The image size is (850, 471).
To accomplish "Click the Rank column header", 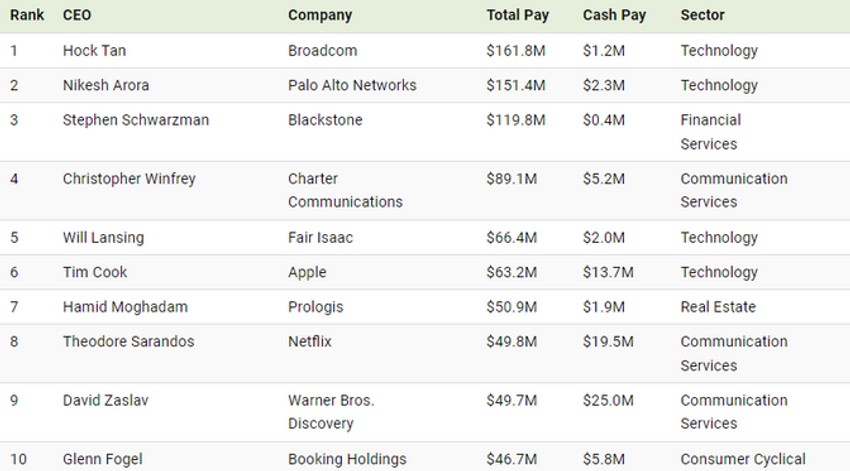I will click(x=27, y=15).
